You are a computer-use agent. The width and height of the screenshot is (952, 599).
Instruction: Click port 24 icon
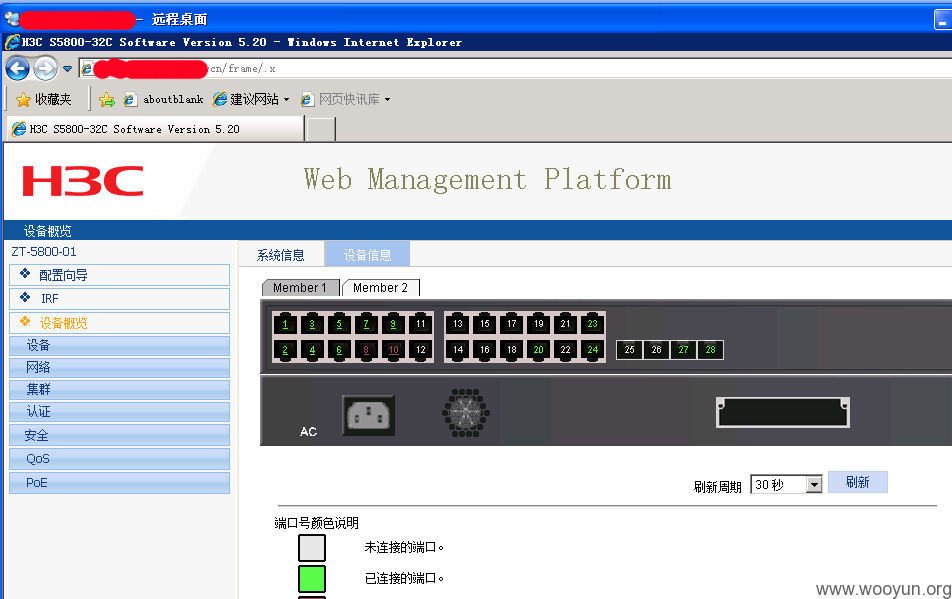(593, 350)
